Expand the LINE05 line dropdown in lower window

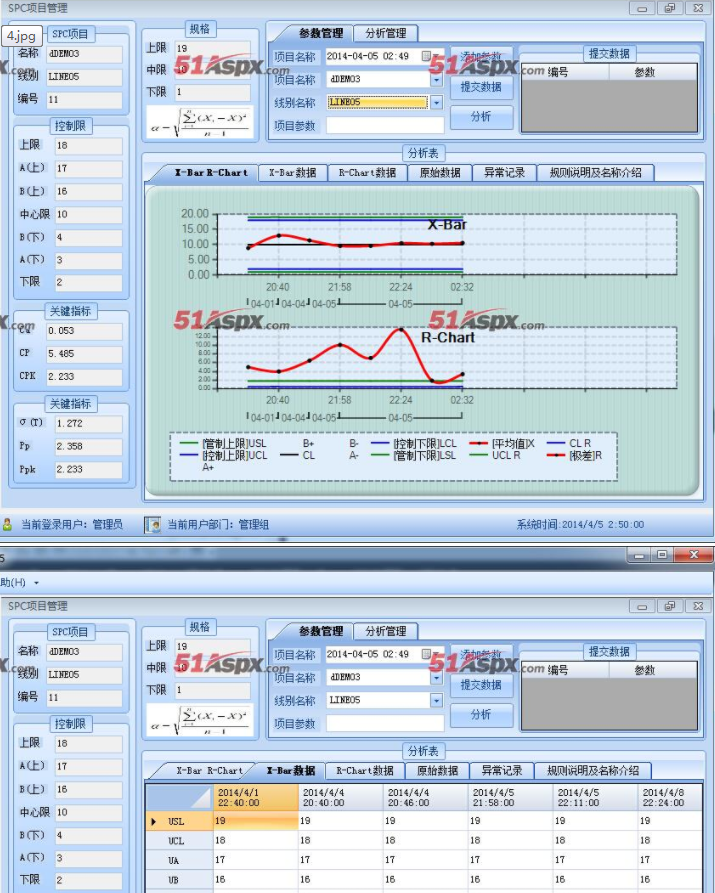436,700
